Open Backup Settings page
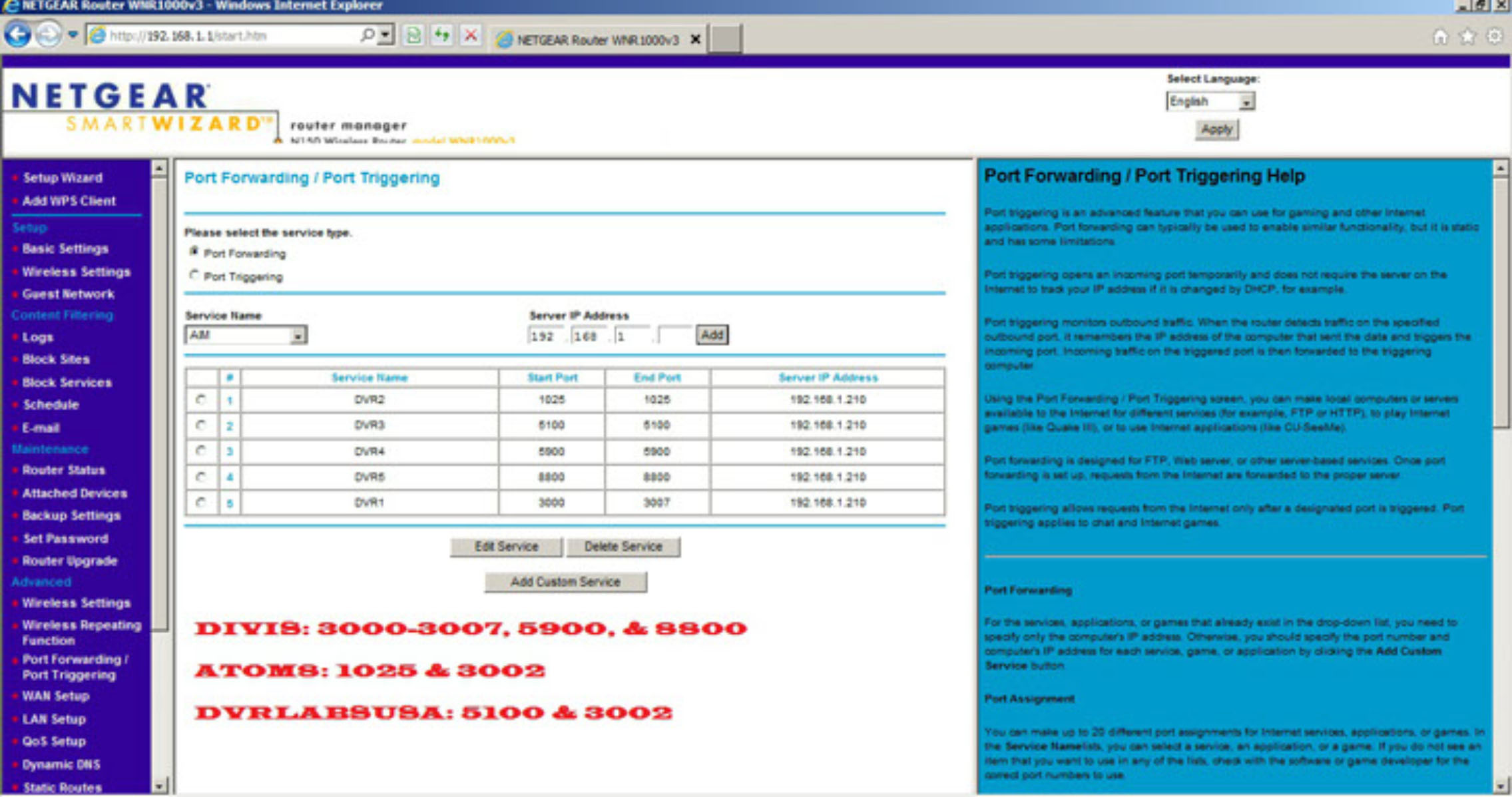This screenshot has width=1512, height=797. tap(71, 515)
